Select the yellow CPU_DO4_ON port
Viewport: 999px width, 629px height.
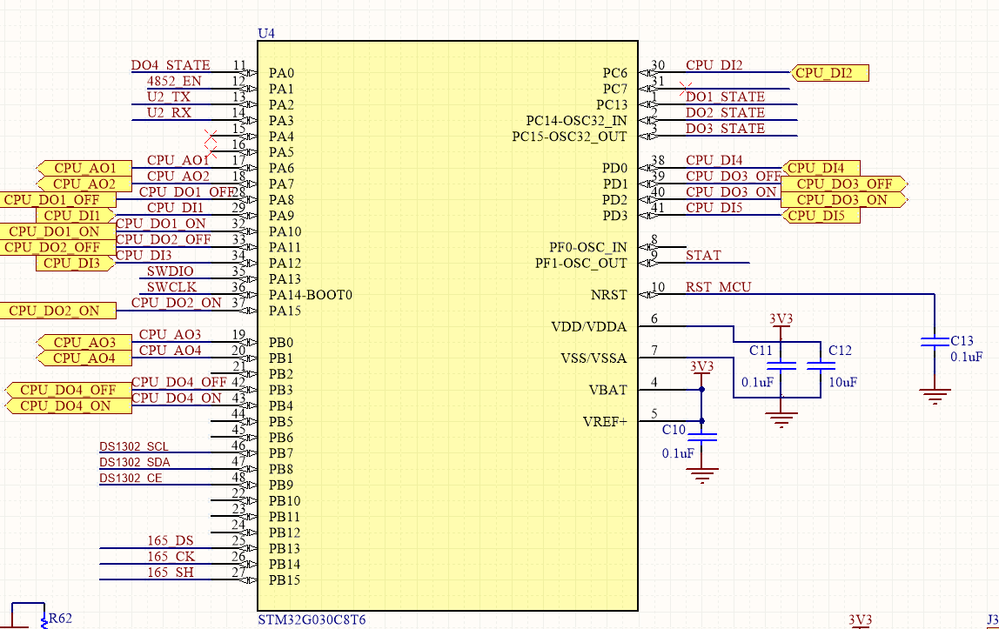69,406
